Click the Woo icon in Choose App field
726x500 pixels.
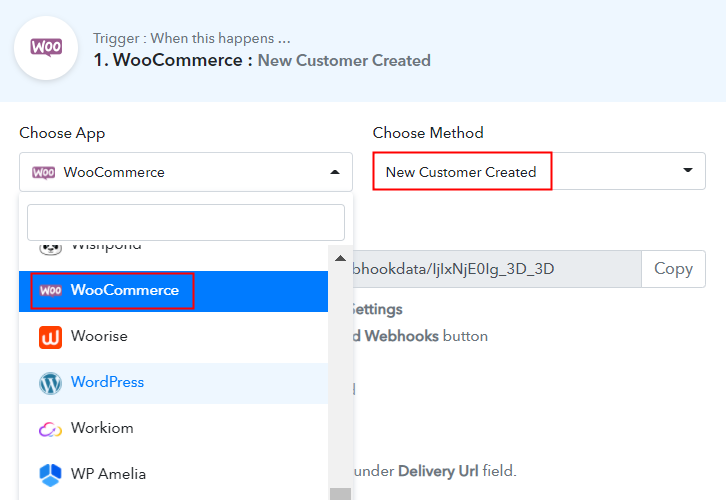pyautogui.click(x=44, y=173)
